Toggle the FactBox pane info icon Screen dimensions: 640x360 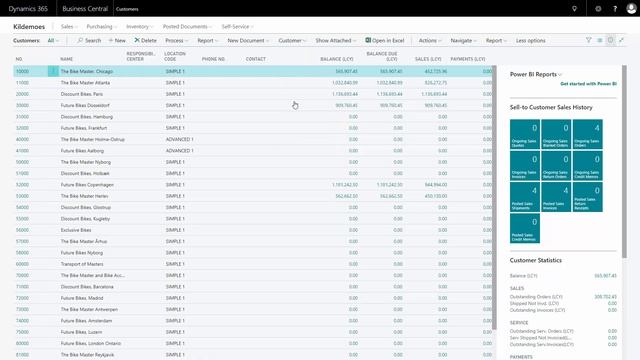(x=610, y=40)
